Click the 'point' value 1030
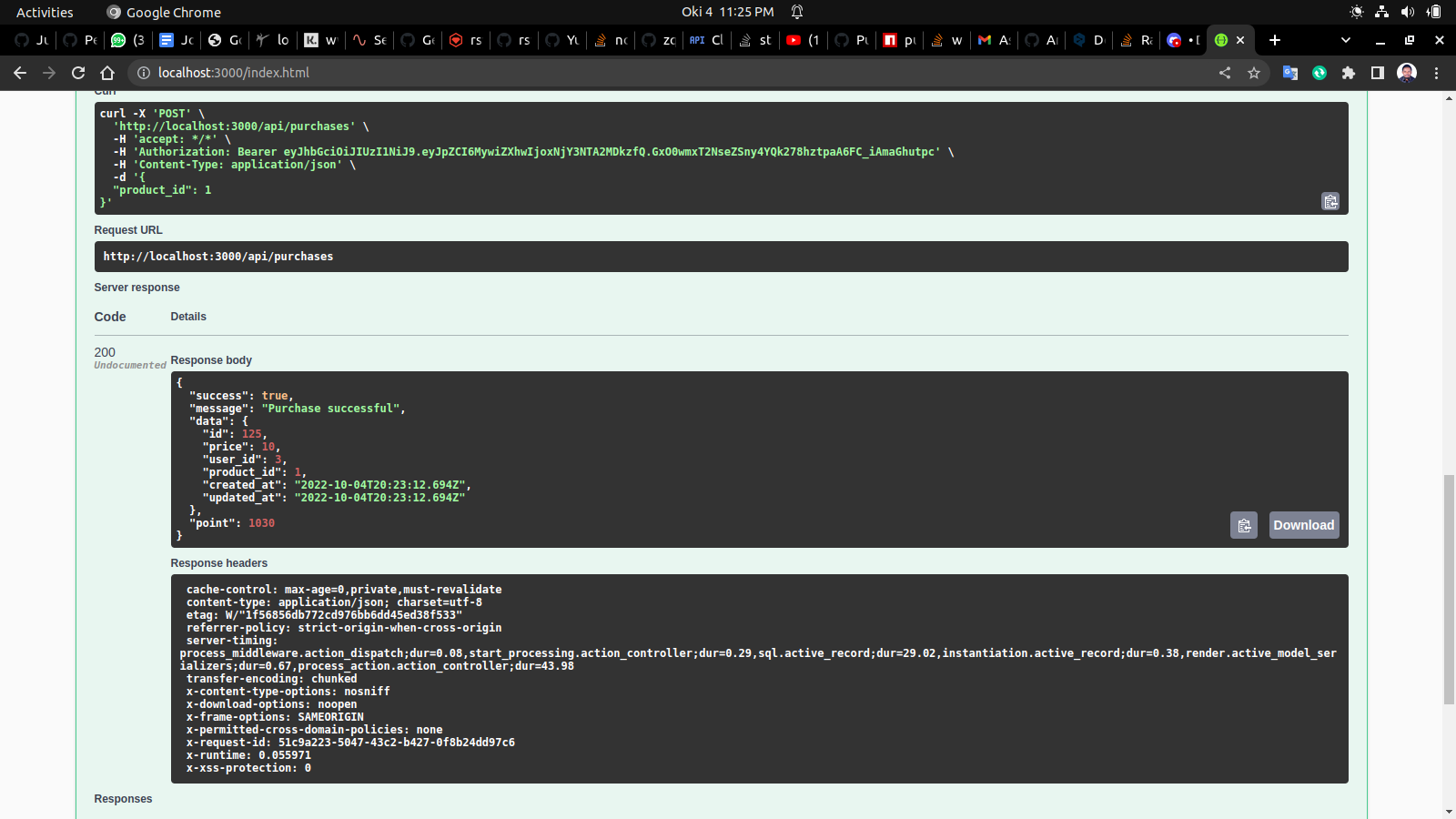This screenshot has height=819, width=1456. (261, 523)
